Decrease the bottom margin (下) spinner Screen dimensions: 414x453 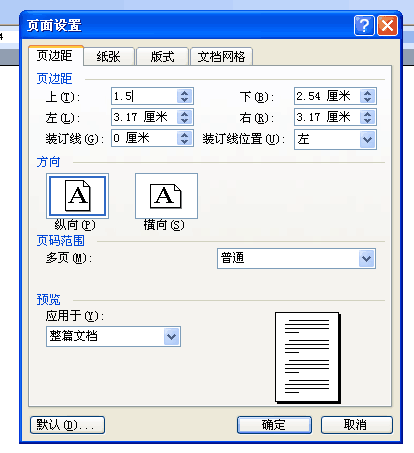tap(368, 100)
